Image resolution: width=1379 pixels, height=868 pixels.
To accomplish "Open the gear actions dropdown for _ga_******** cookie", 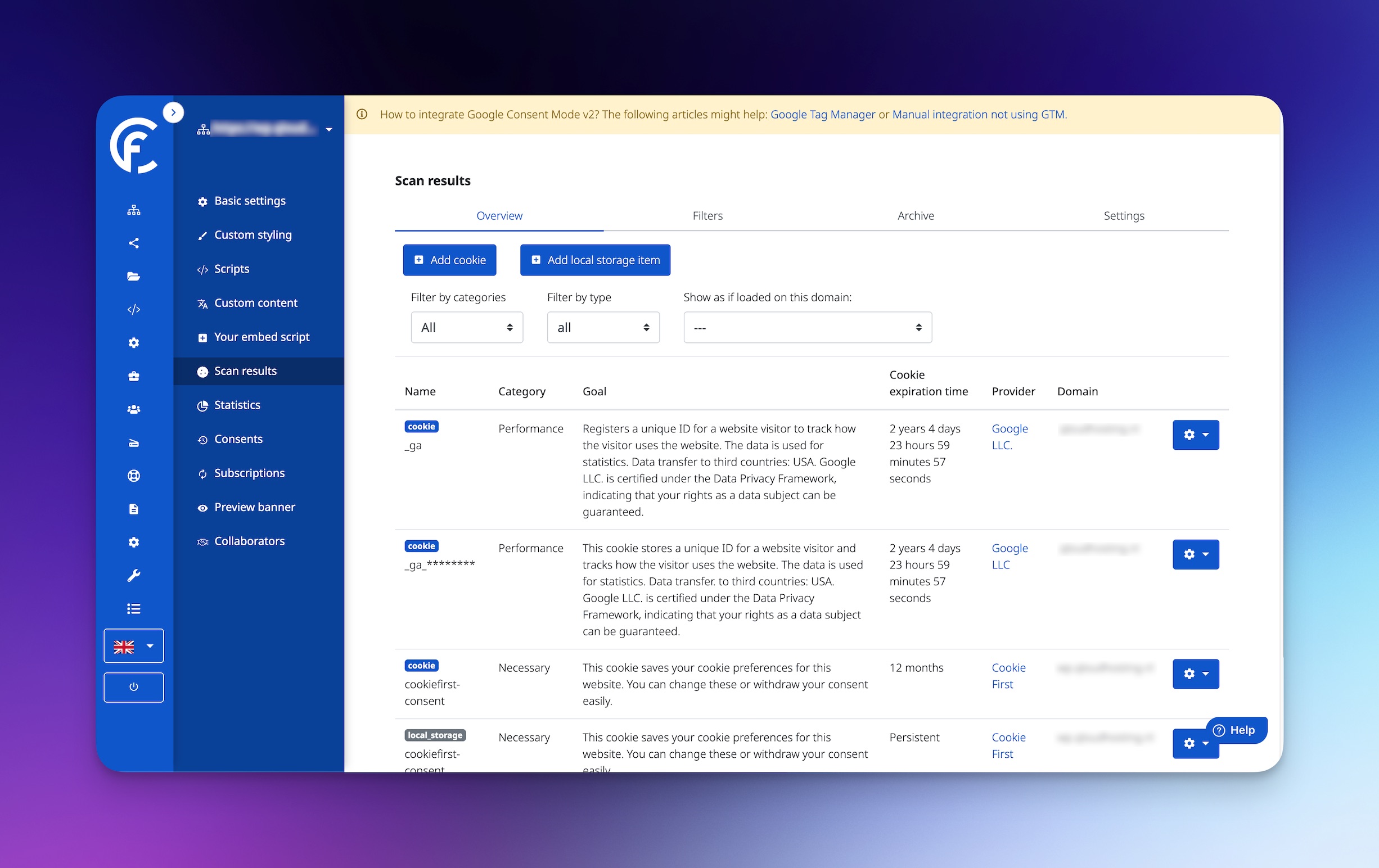I will tap(1196, 555).
